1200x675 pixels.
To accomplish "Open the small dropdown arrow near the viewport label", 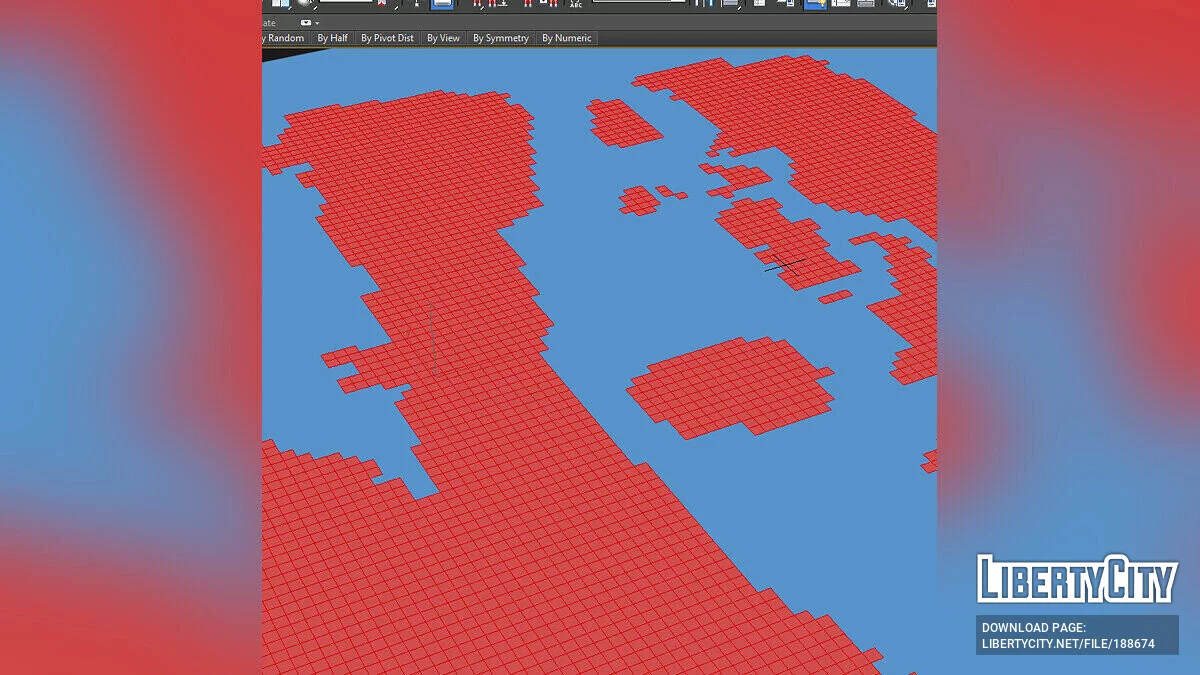I will [317, 22].
